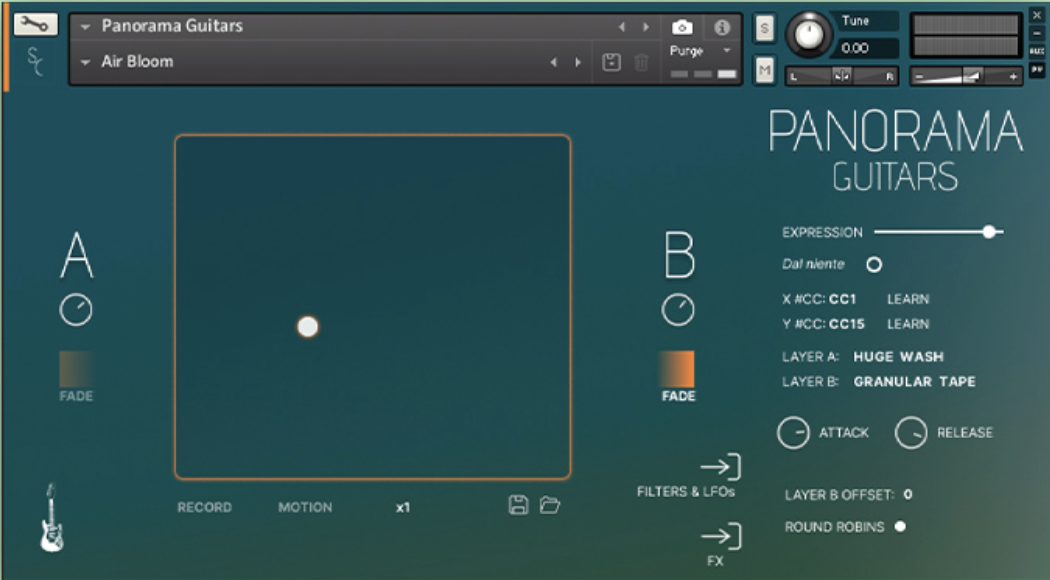Viewport: 1050px width, 580px height.
Task: Click the output level meter display
Action: coord(966,35)
